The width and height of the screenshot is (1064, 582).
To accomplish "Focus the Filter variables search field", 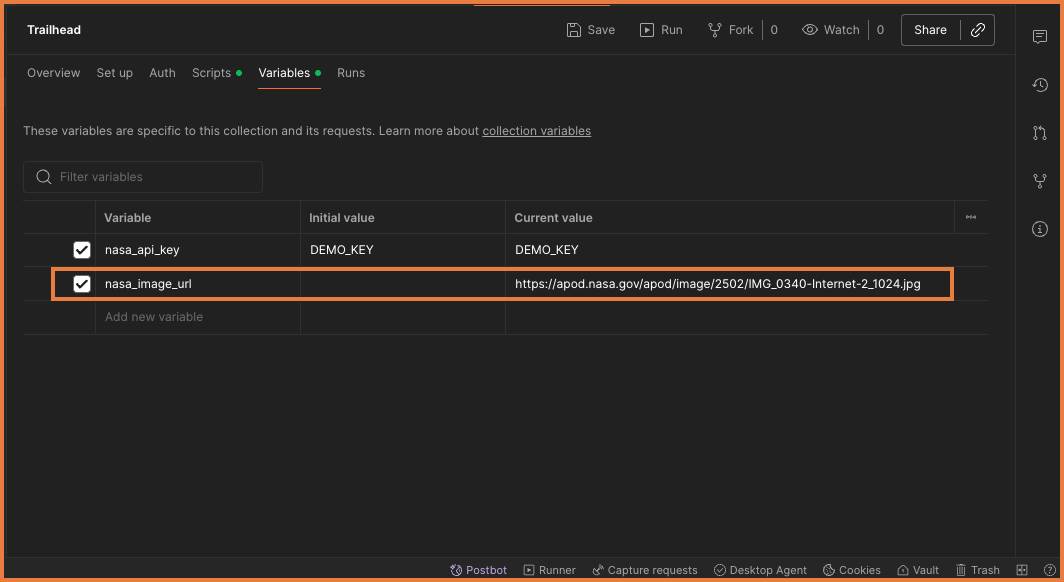I will tap(142, 177).
